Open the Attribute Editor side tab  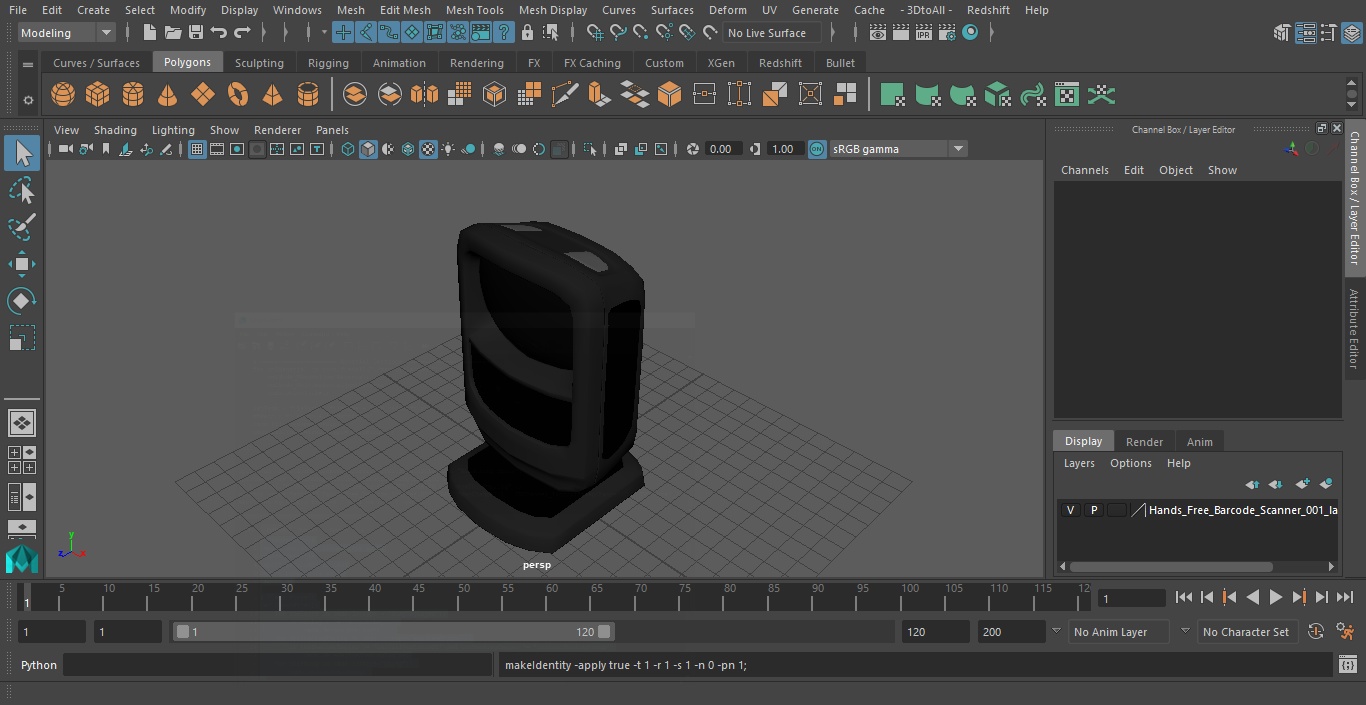1354,328
